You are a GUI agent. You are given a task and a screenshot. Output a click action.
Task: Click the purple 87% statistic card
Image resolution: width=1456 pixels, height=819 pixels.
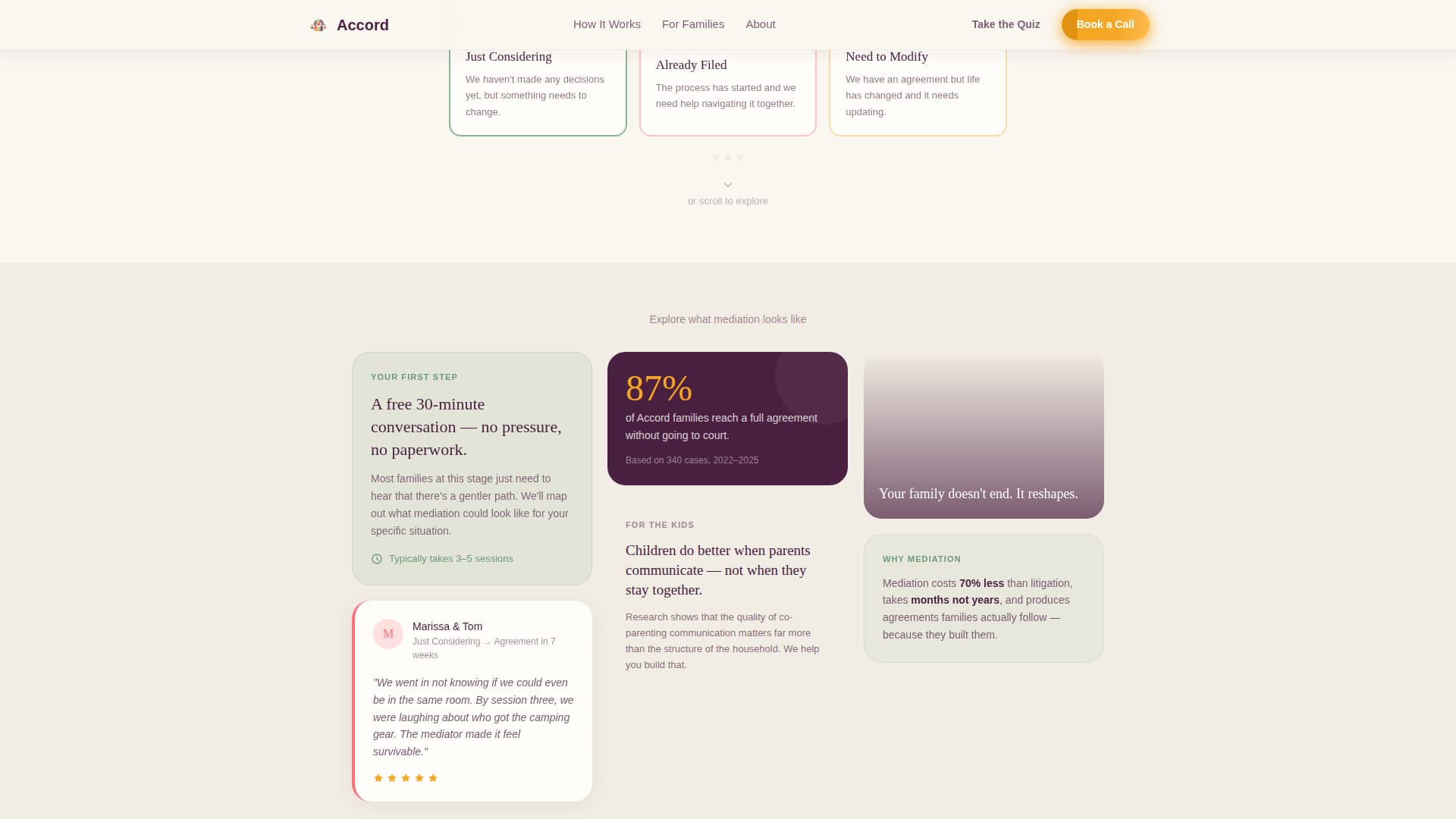pyautogui.click(x=727, y=418)
